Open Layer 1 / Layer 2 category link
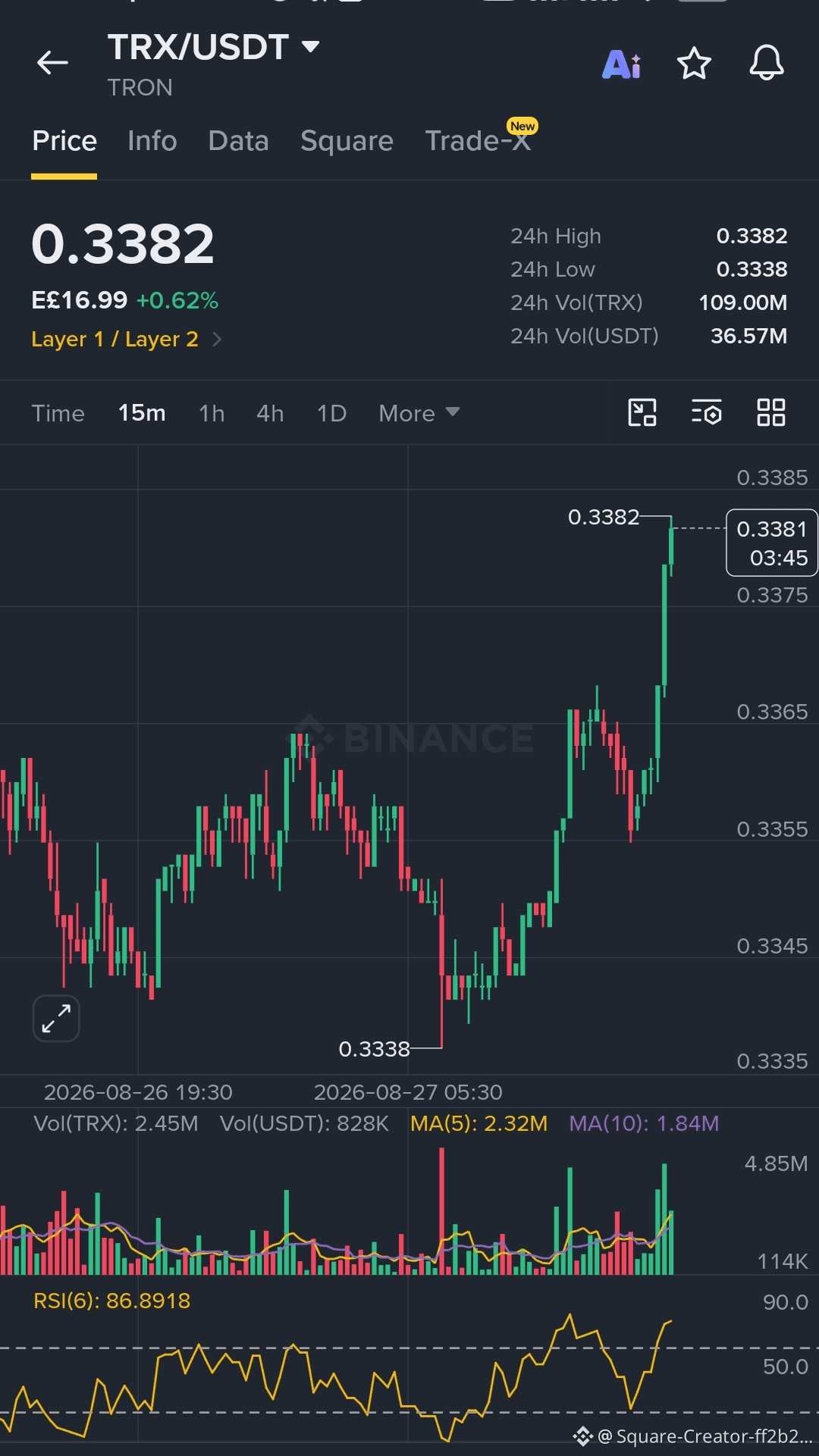819x1456 pixels. click(126, 339)
